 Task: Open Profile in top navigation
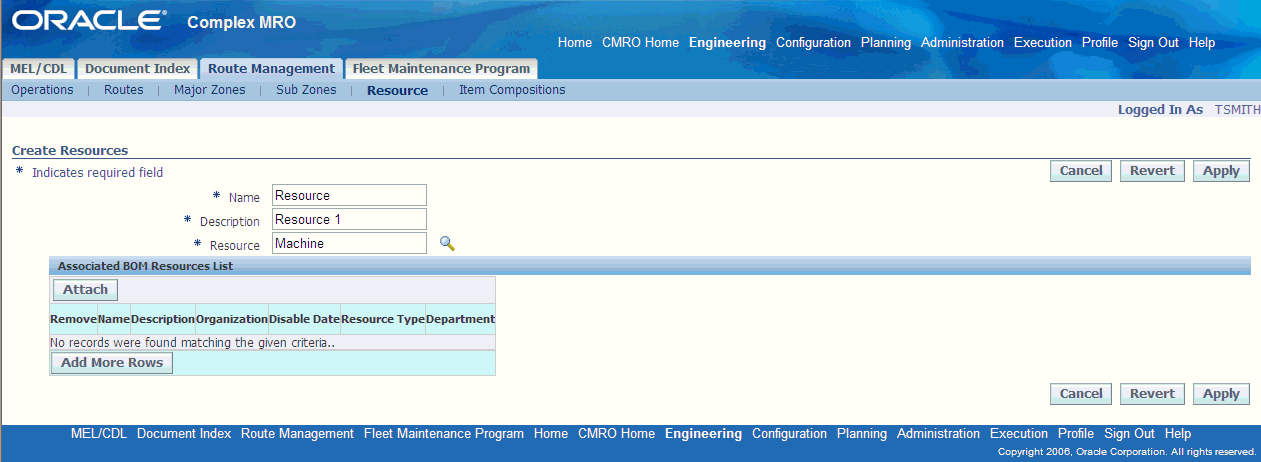[1100, 43]
